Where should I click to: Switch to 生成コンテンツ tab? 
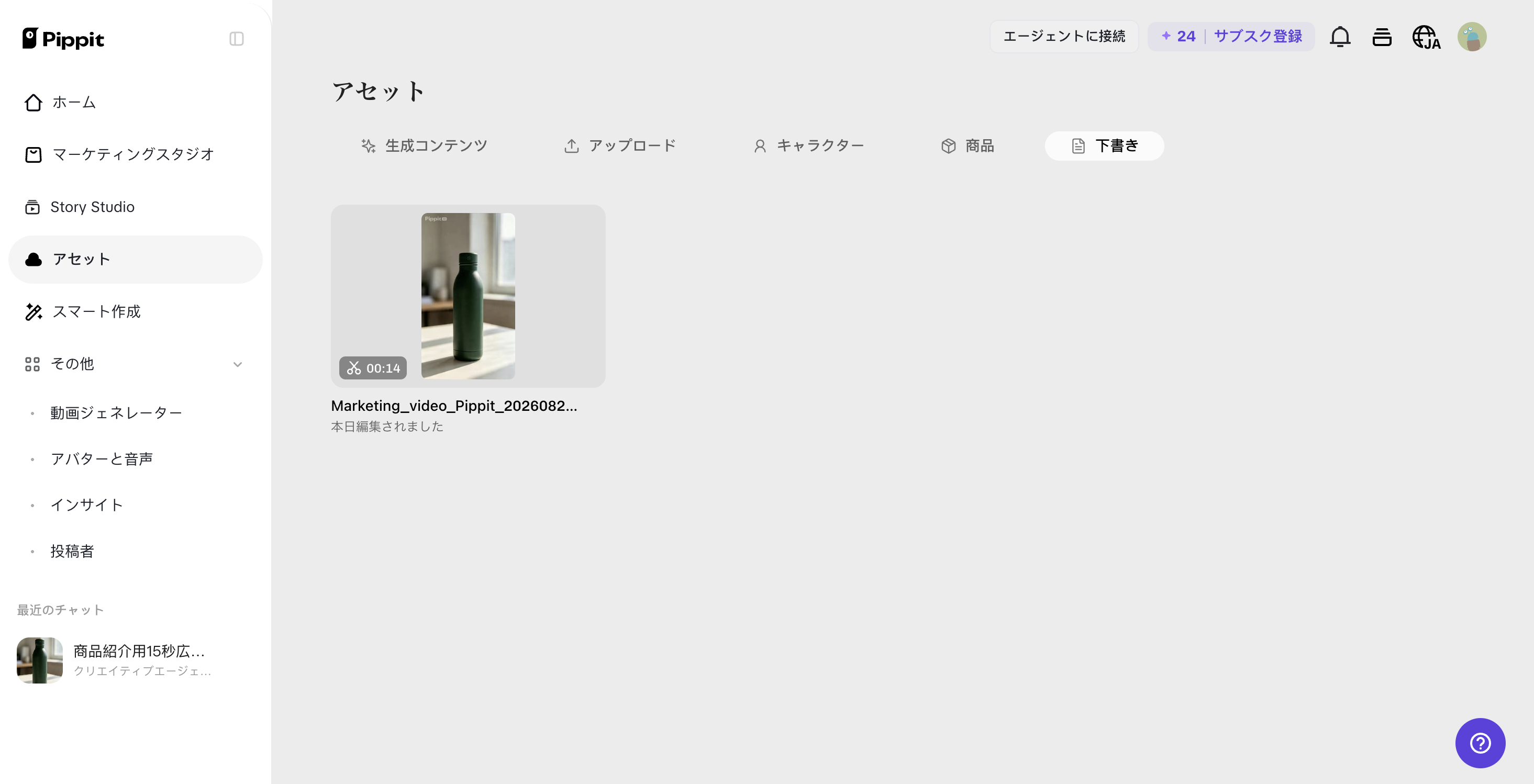click(x=424, y=146)
